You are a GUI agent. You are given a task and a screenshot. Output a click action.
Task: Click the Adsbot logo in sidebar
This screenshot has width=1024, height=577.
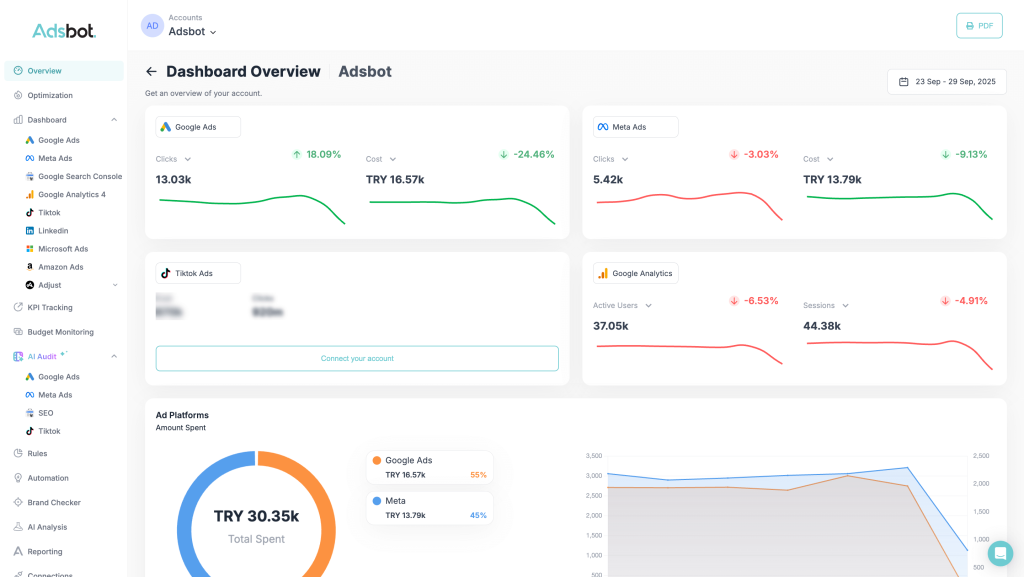click(x=64, y=31)
